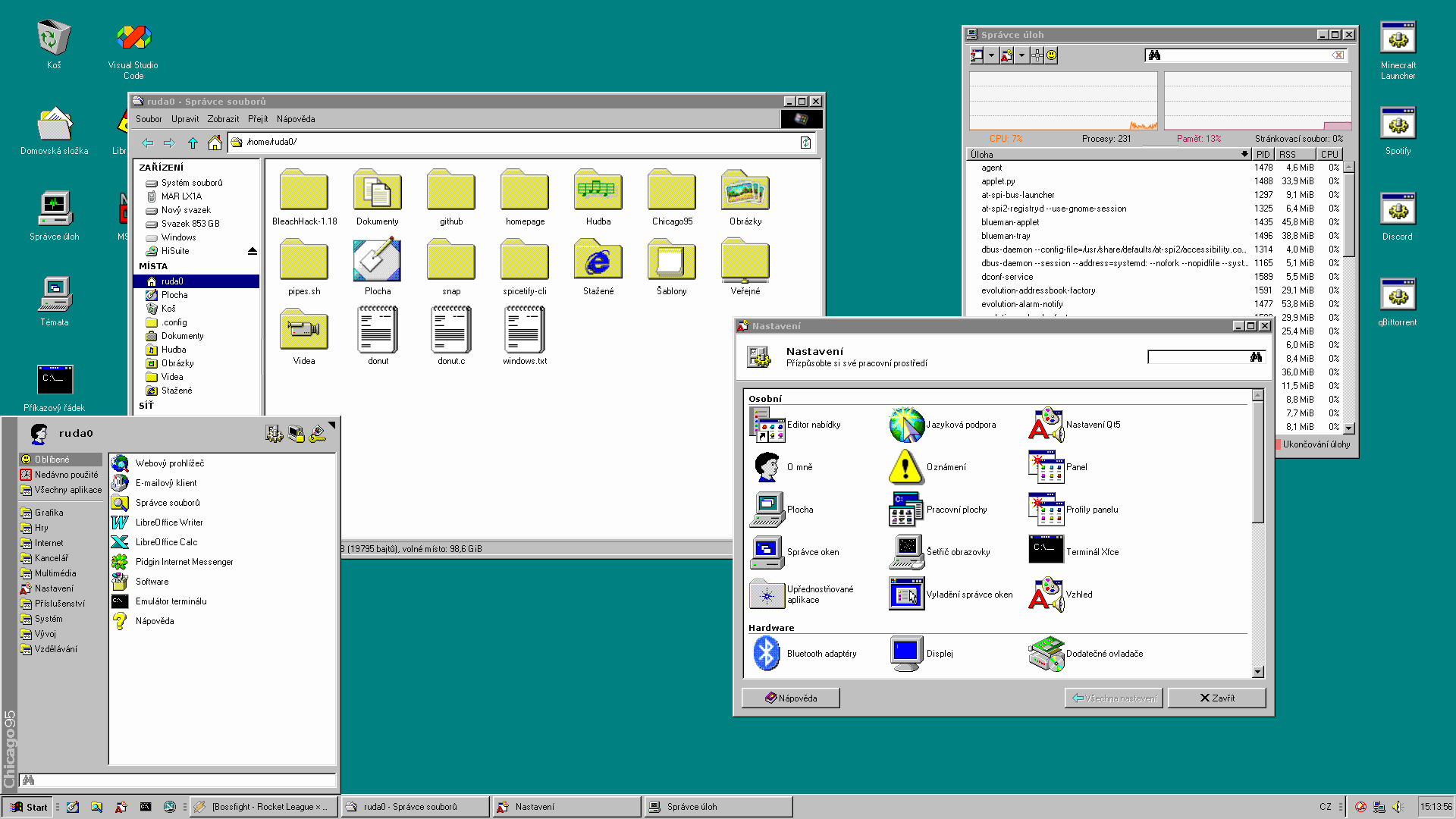Open first dropdown arrow in task manager toolbar
The width and height of the screenshot is (1456, 819).
pyautogui.click(x=991, y=55)
